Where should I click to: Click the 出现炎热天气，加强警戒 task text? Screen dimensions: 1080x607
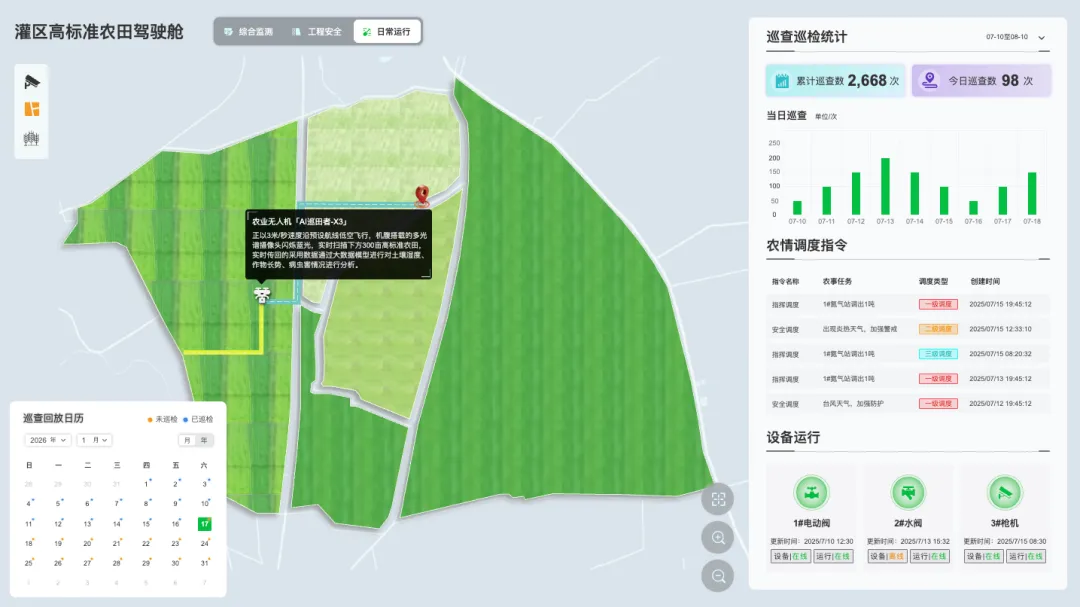[x=860, y=329]
